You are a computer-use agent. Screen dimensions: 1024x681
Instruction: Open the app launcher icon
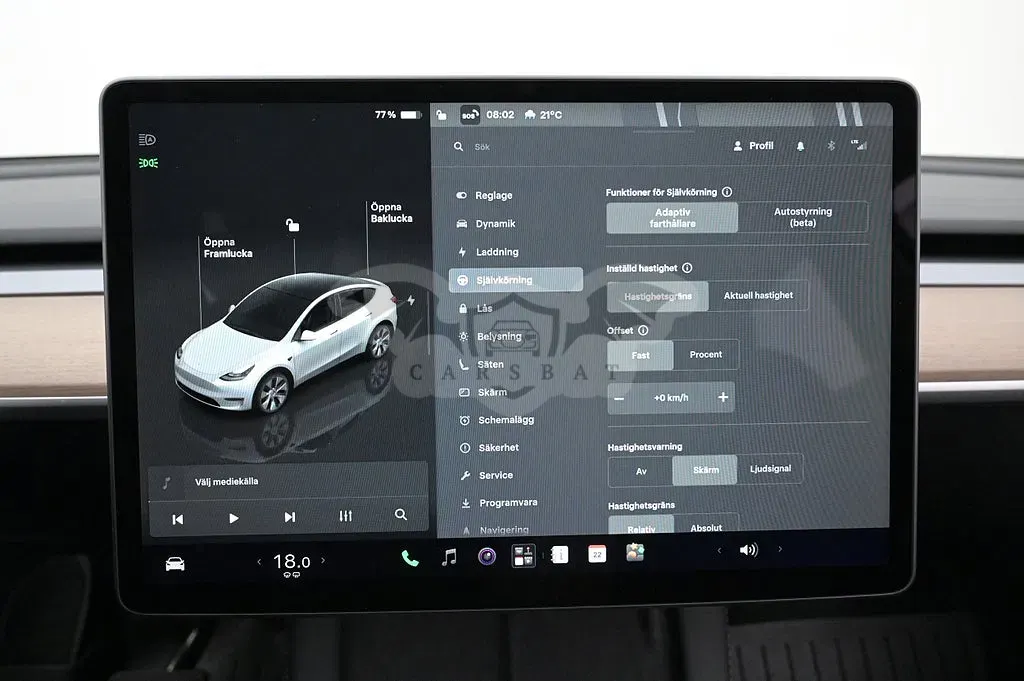tap(523, 556)
